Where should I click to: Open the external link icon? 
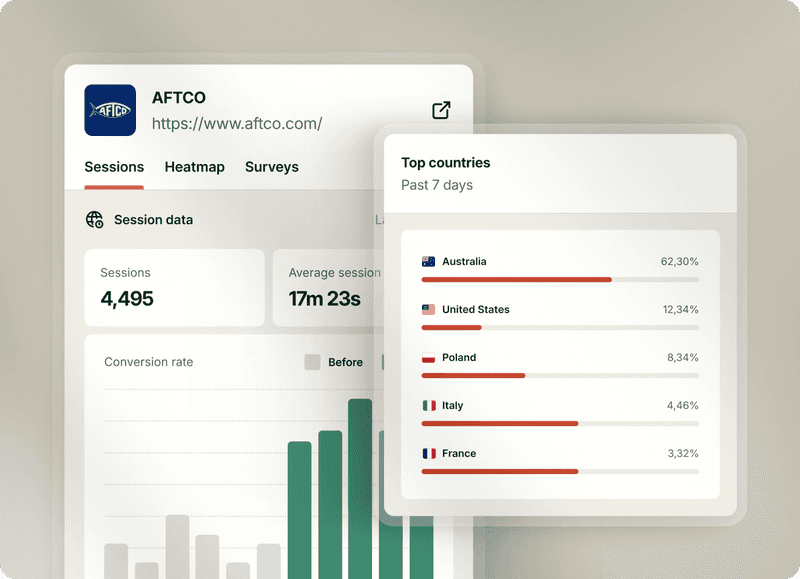tap(441, 110)
